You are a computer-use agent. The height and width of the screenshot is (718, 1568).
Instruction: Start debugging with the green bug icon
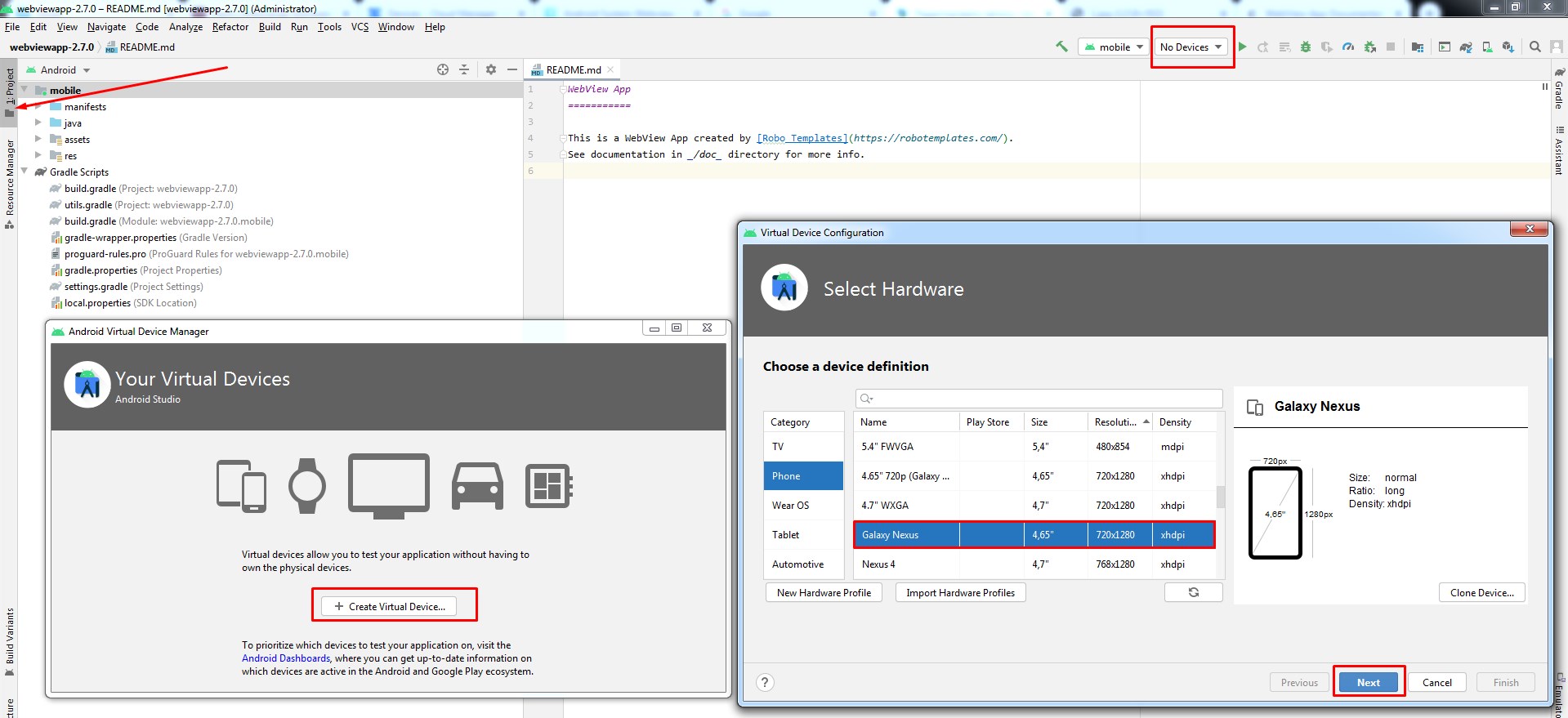(x=1306, y=47)
